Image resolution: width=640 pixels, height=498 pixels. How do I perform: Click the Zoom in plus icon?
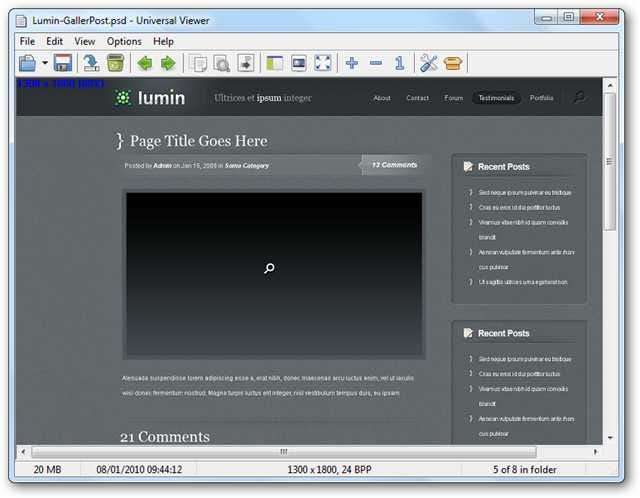click(x=351, y=63)
